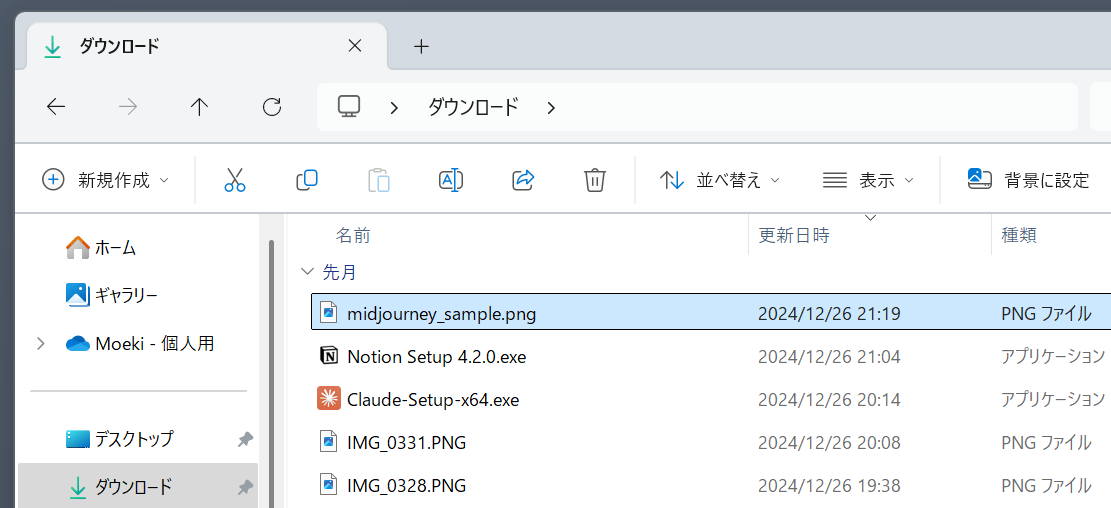1111x508 pixels.
Task: Open the 表示 view options dropdown
Action: point(867,180)
